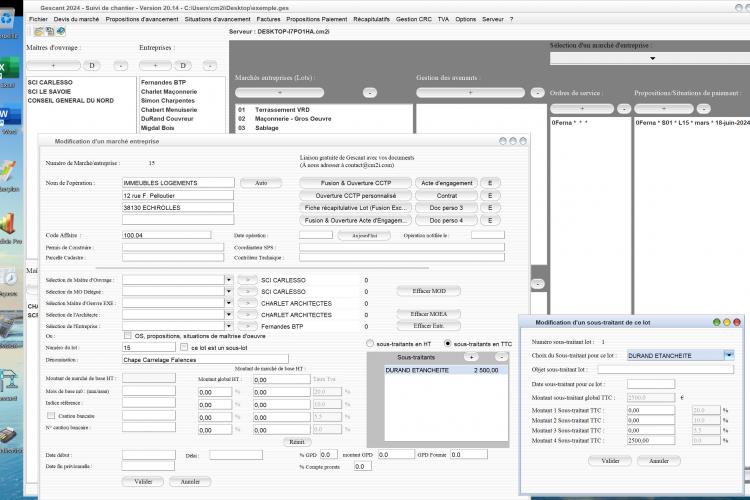Add a Proposition/Situation de paiement
This screenshot has height=500, width=750.
(x=664, y=109)
